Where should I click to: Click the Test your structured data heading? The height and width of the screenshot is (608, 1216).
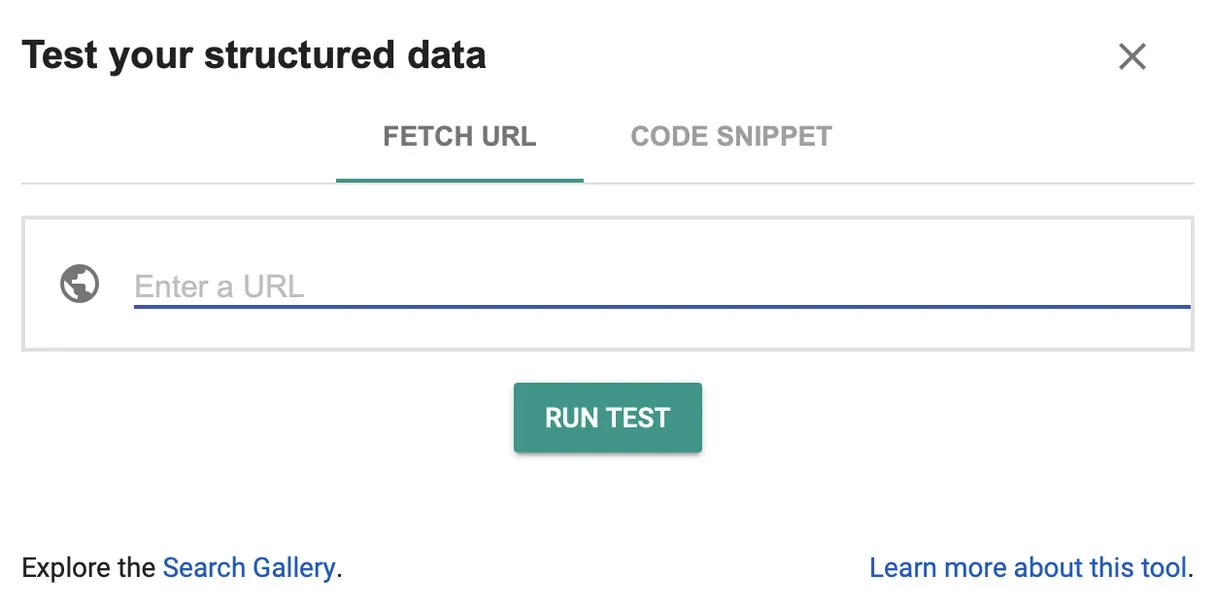pyautogui.click(x=254, y=55)
